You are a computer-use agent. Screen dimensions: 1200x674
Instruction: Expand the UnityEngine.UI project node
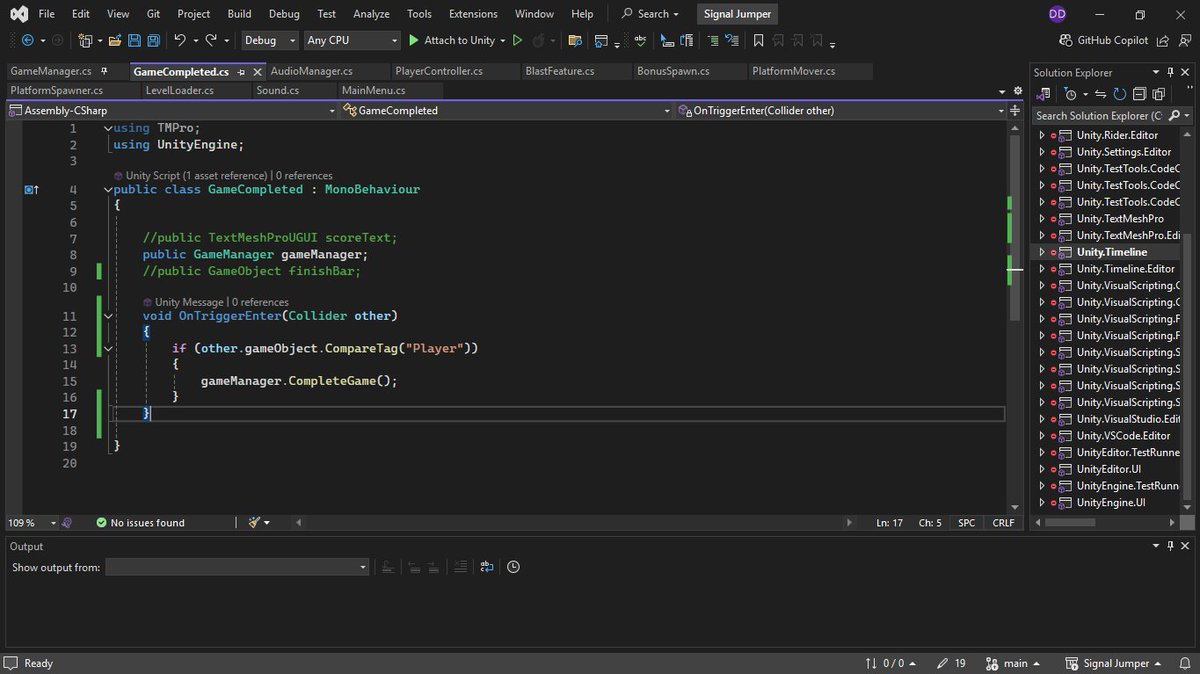click(x=1041, y=502)
